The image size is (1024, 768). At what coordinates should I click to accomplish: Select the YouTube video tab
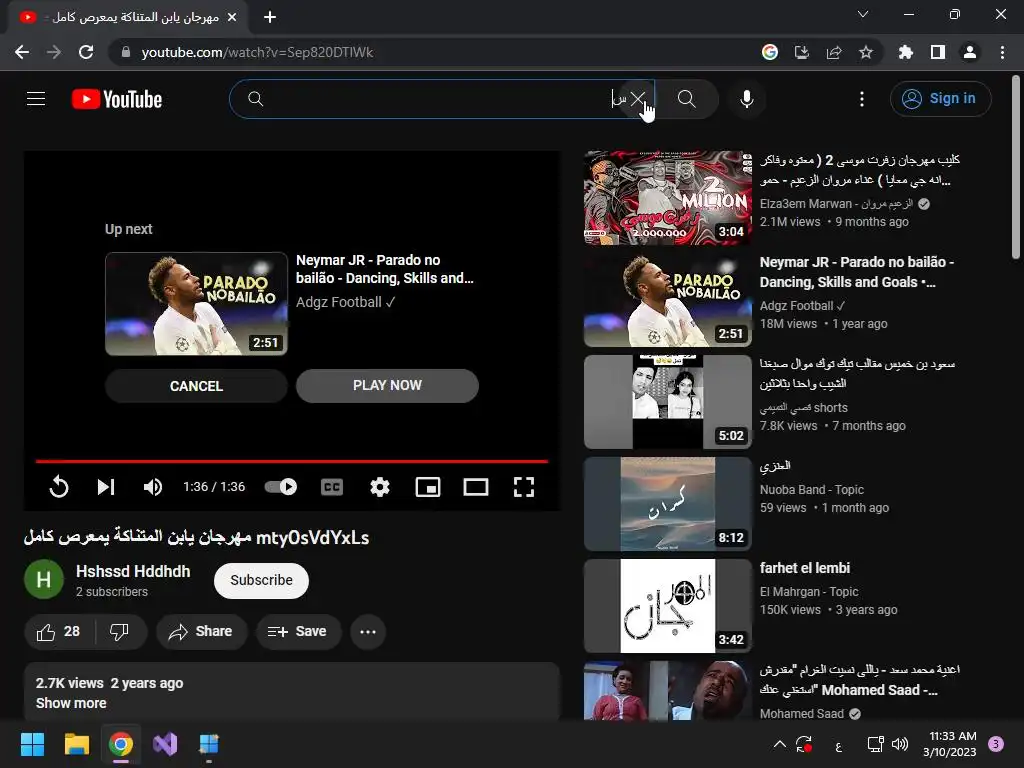(128, 17)
